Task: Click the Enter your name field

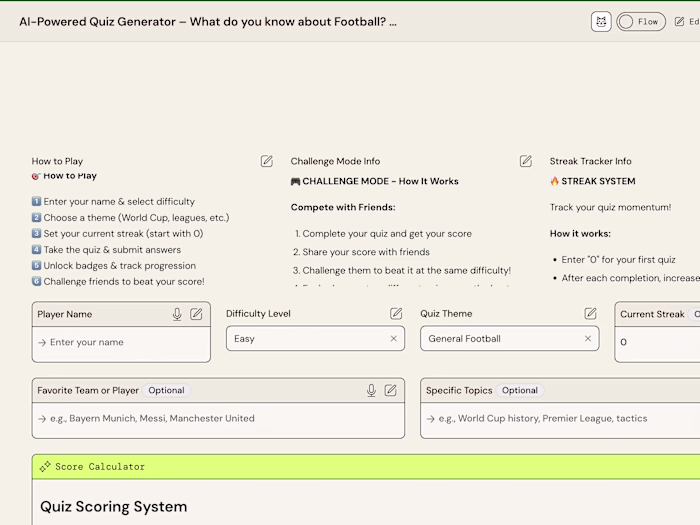Action: click(121, 342)
